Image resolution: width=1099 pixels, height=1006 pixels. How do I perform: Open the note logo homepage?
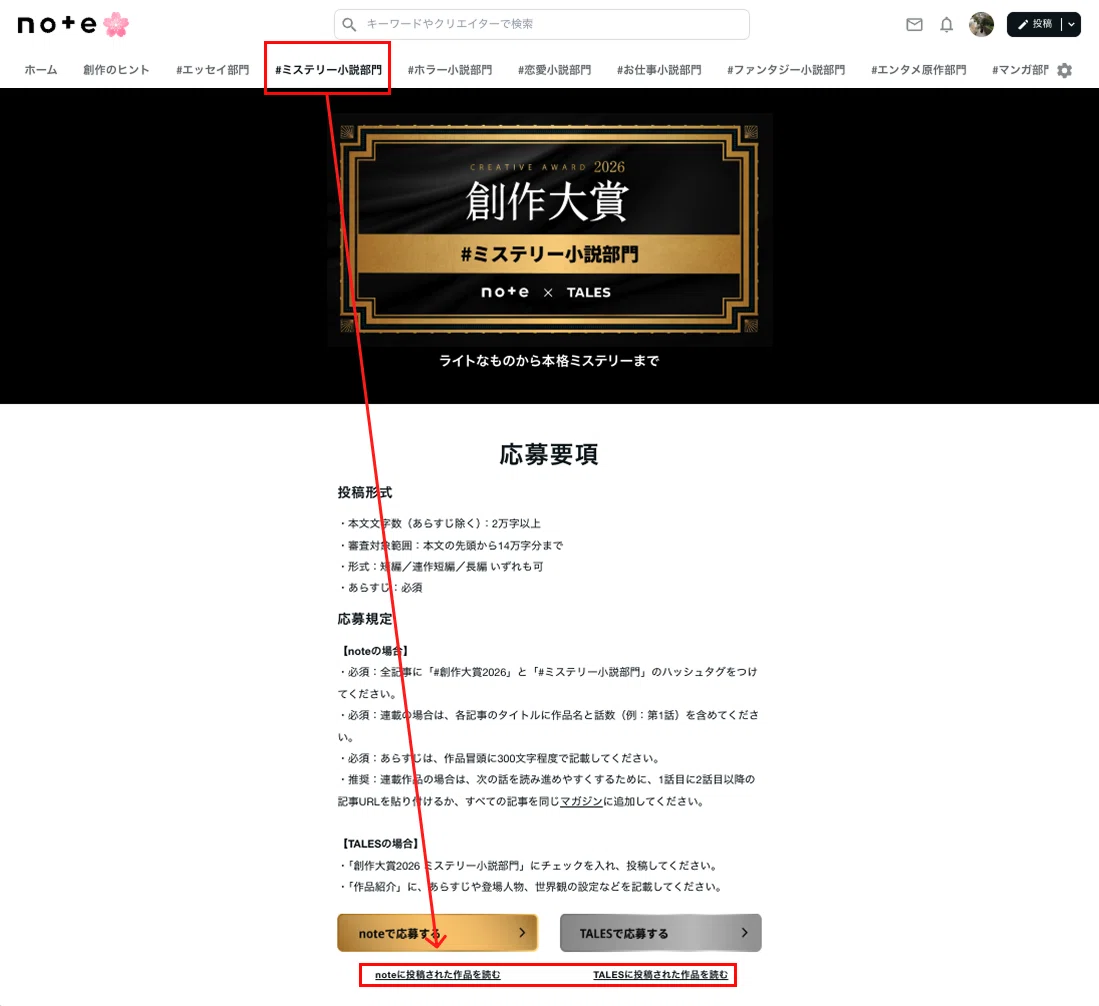click(x=57, y=25)
